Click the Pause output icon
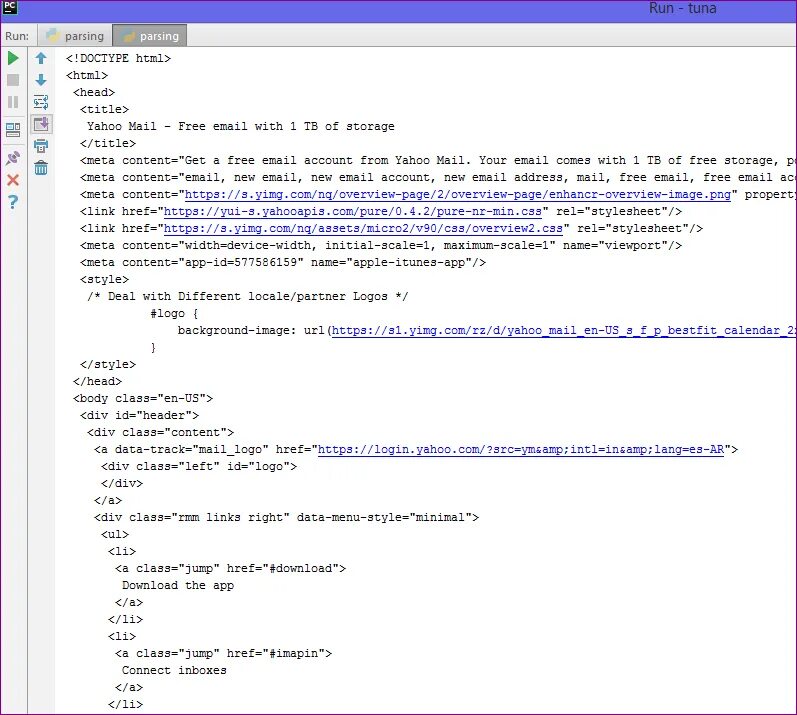 point(13,102)
